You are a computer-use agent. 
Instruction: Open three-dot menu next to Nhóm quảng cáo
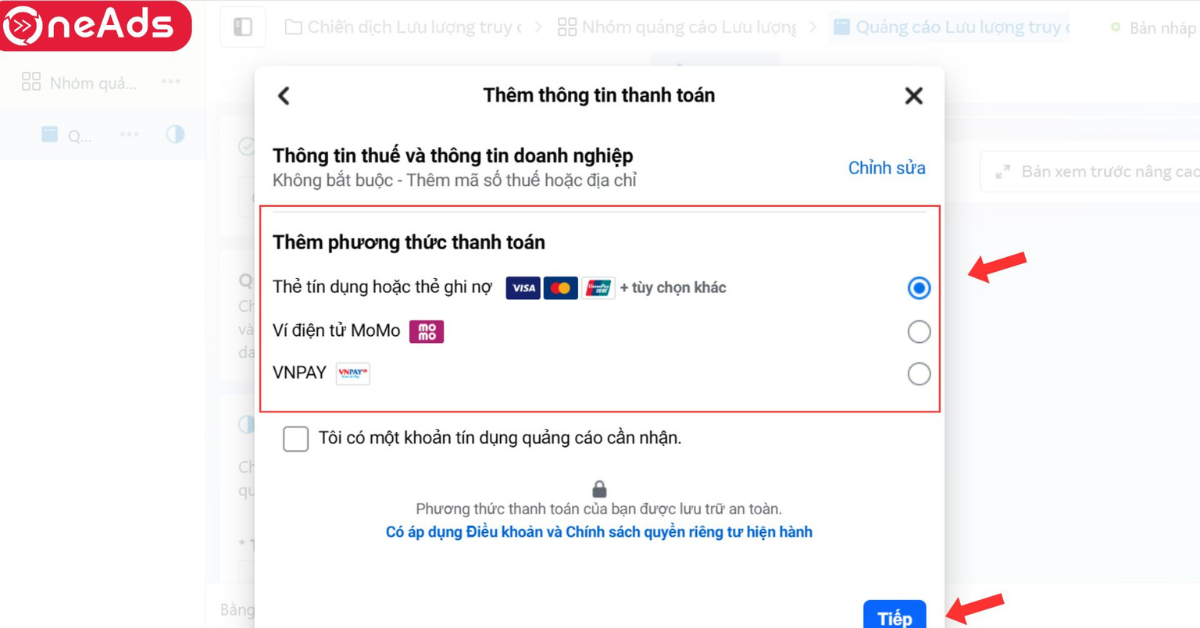(x=171, y=82)
